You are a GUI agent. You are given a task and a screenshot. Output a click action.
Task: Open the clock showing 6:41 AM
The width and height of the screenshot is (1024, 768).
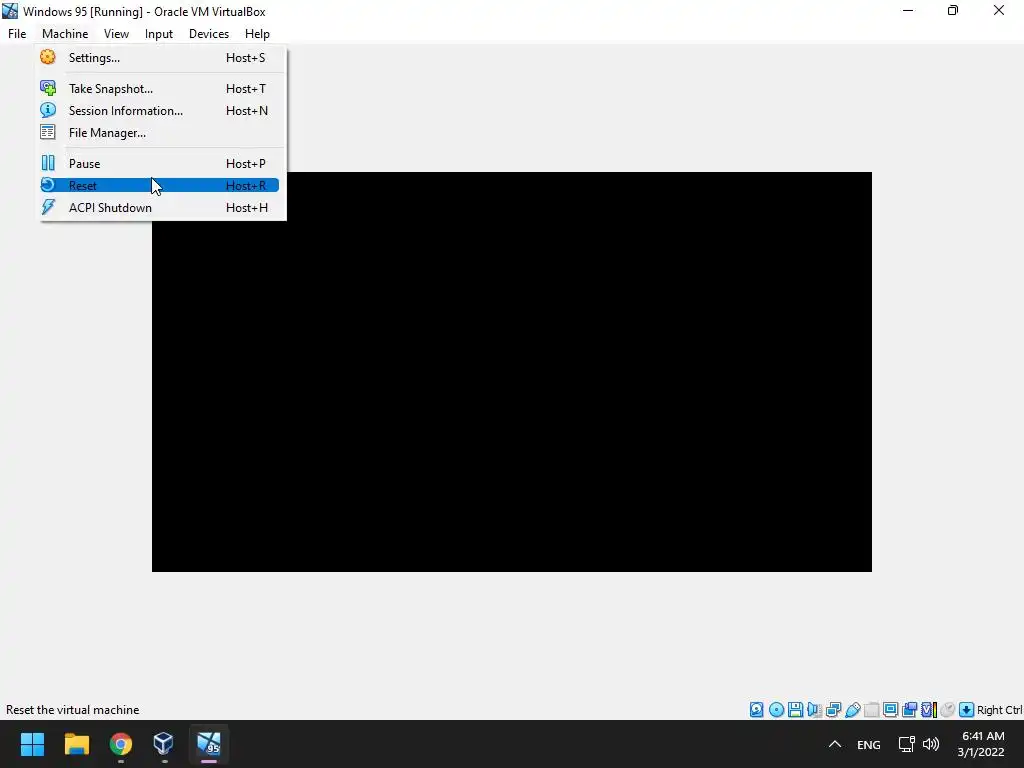click(x=982, y=744)
